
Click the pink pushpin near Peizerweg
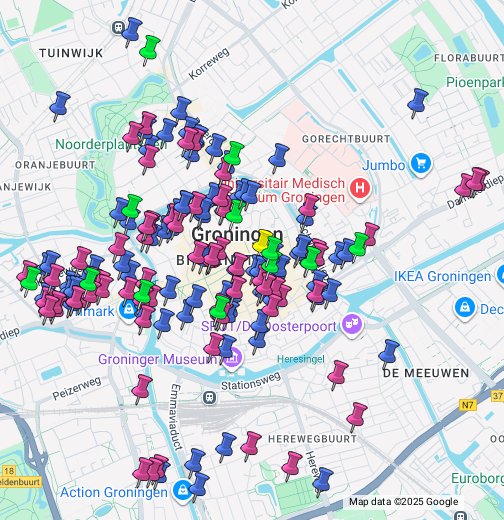pos(142,389)
